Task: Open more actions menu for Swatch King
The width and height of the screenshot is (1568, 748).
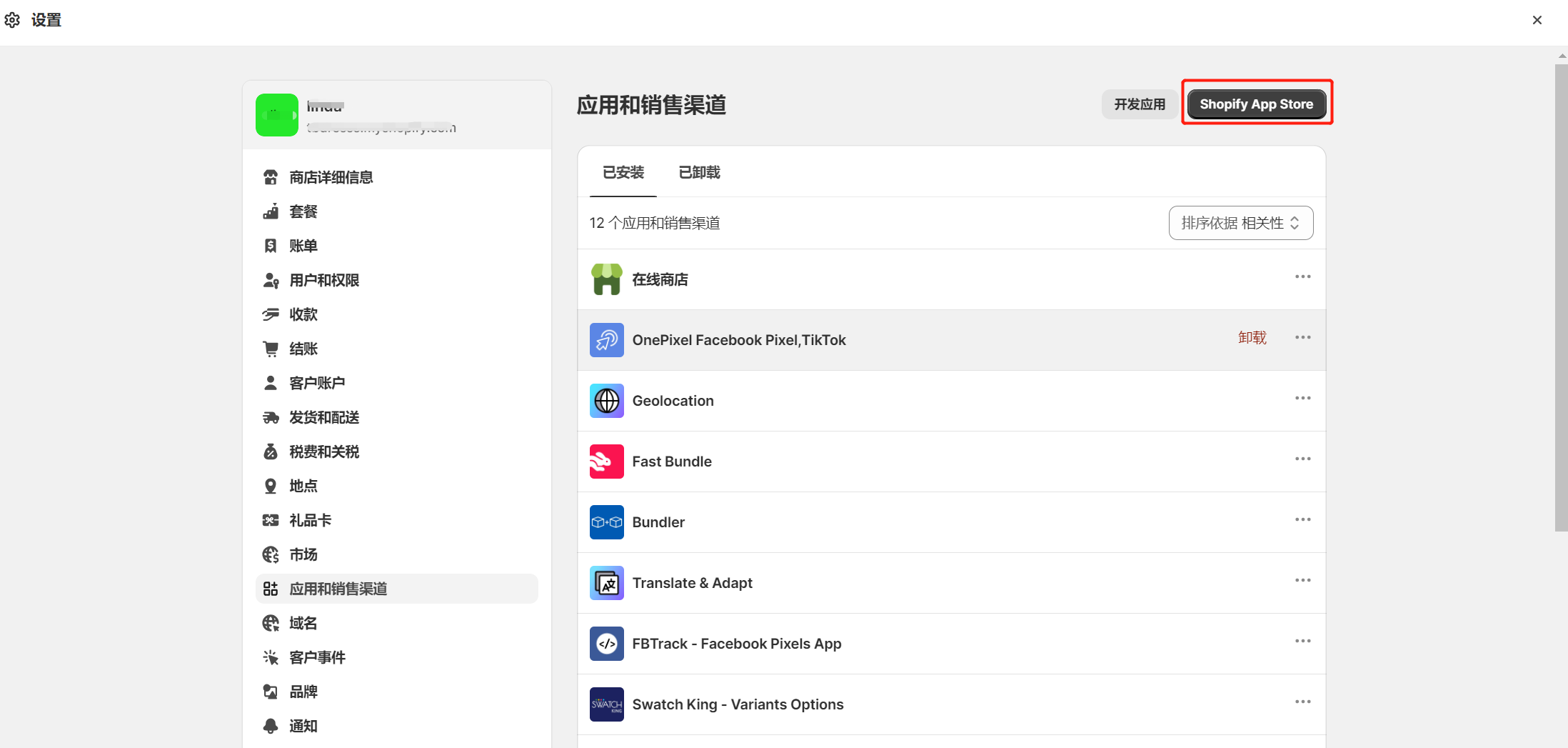Action: coord(1303,702)
